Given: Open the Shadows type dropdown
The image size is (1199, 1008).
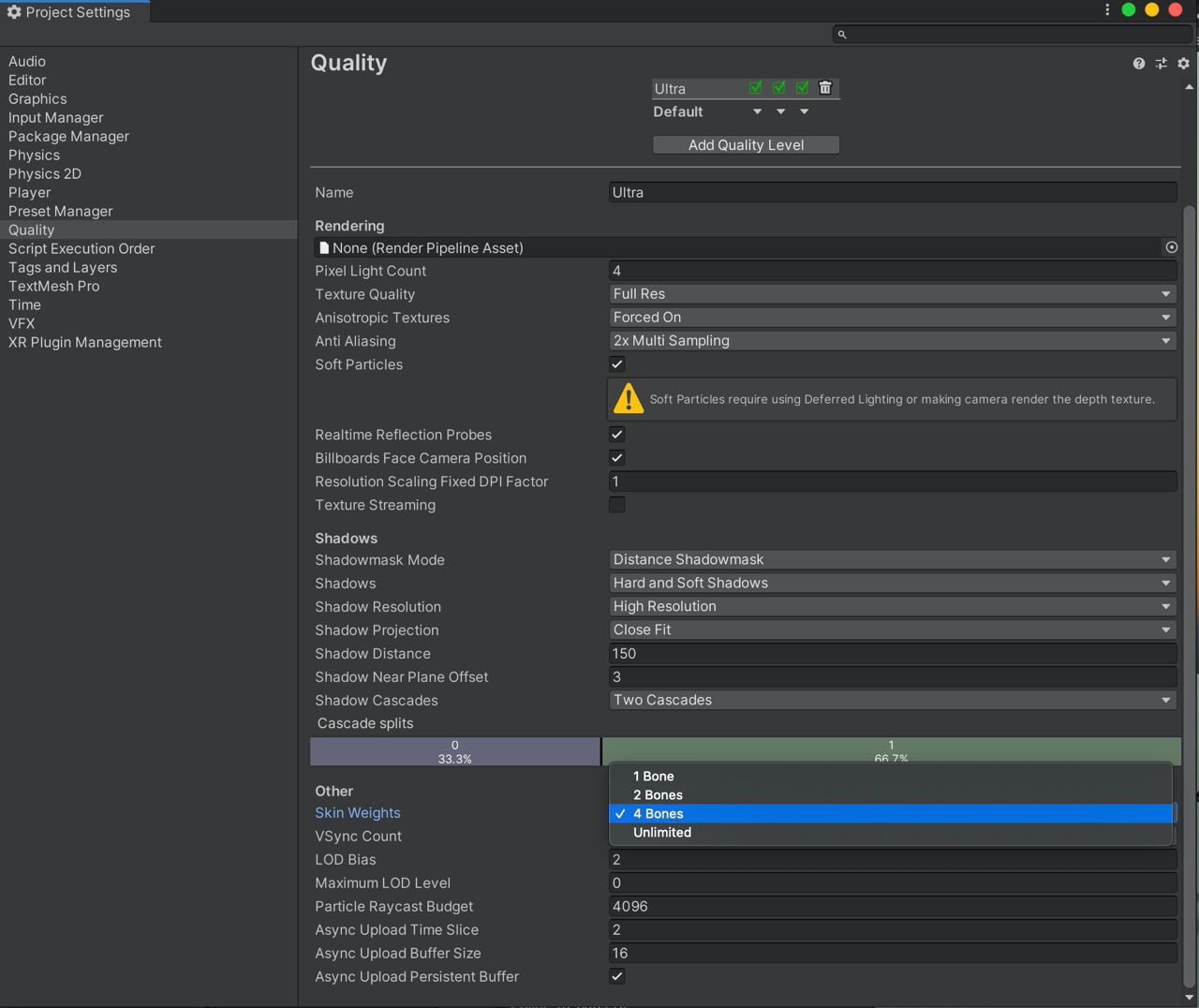Looking at the screenshot, I should tap(893, 583).
